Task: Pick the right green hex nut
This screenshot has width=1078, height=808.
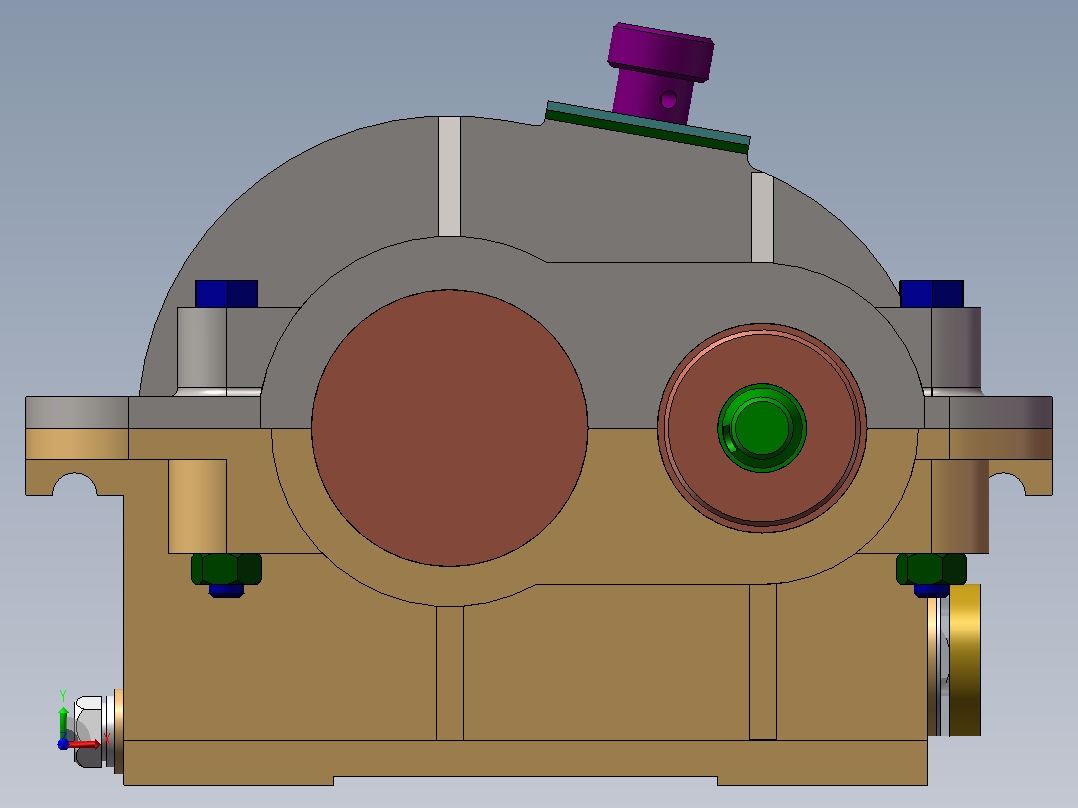Action: click(x=932, y=569)
